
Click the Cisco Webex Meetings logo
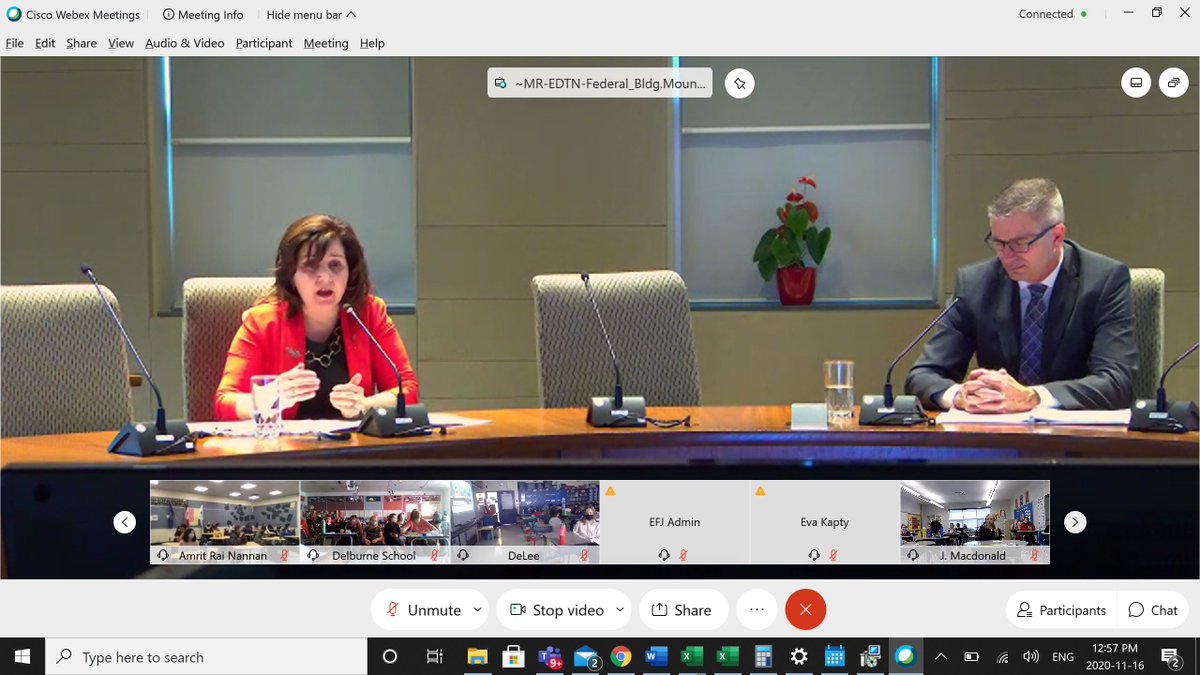coord(14,15)
